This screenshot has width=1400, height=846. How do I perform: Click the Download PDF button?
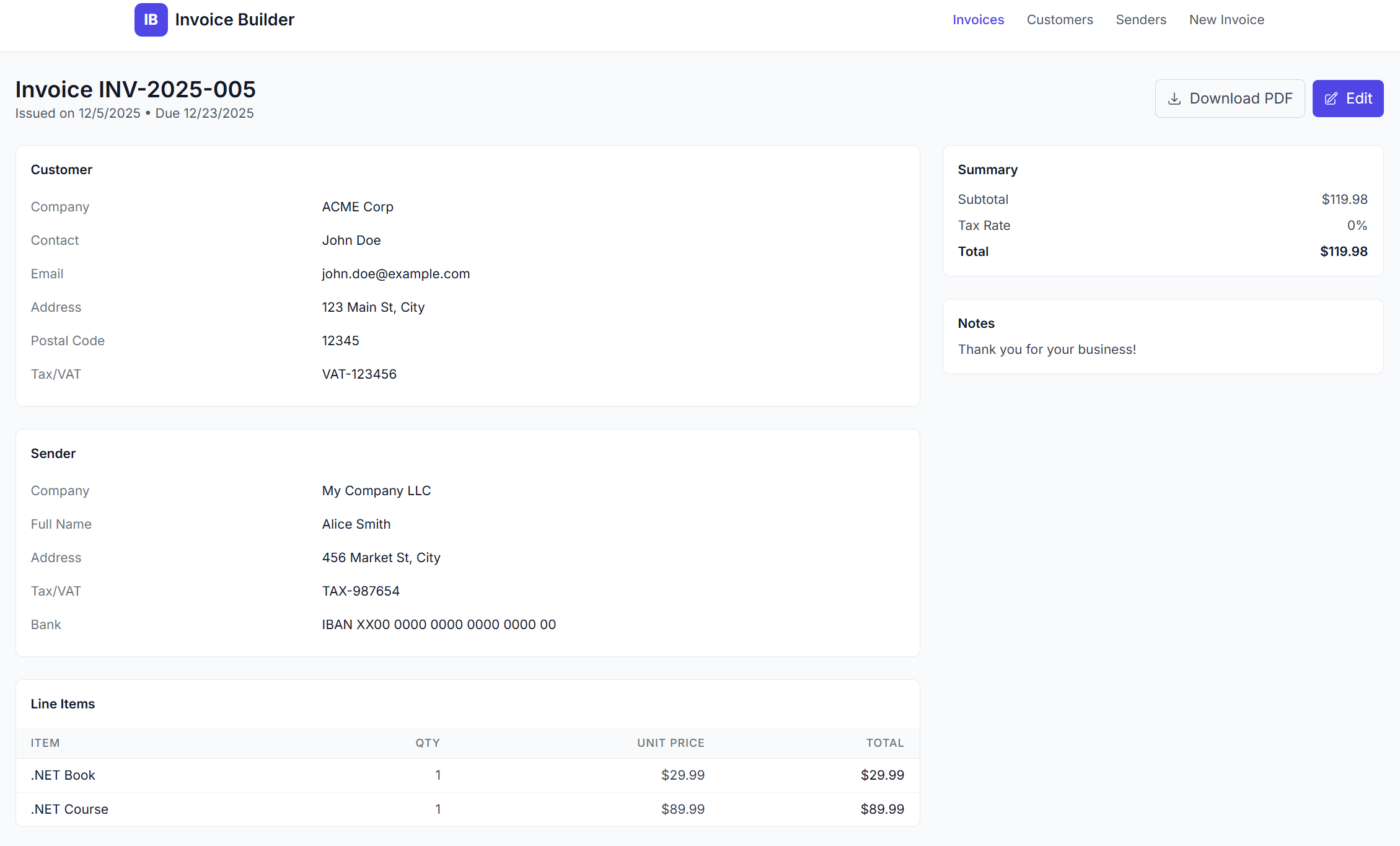[1230, 98]
